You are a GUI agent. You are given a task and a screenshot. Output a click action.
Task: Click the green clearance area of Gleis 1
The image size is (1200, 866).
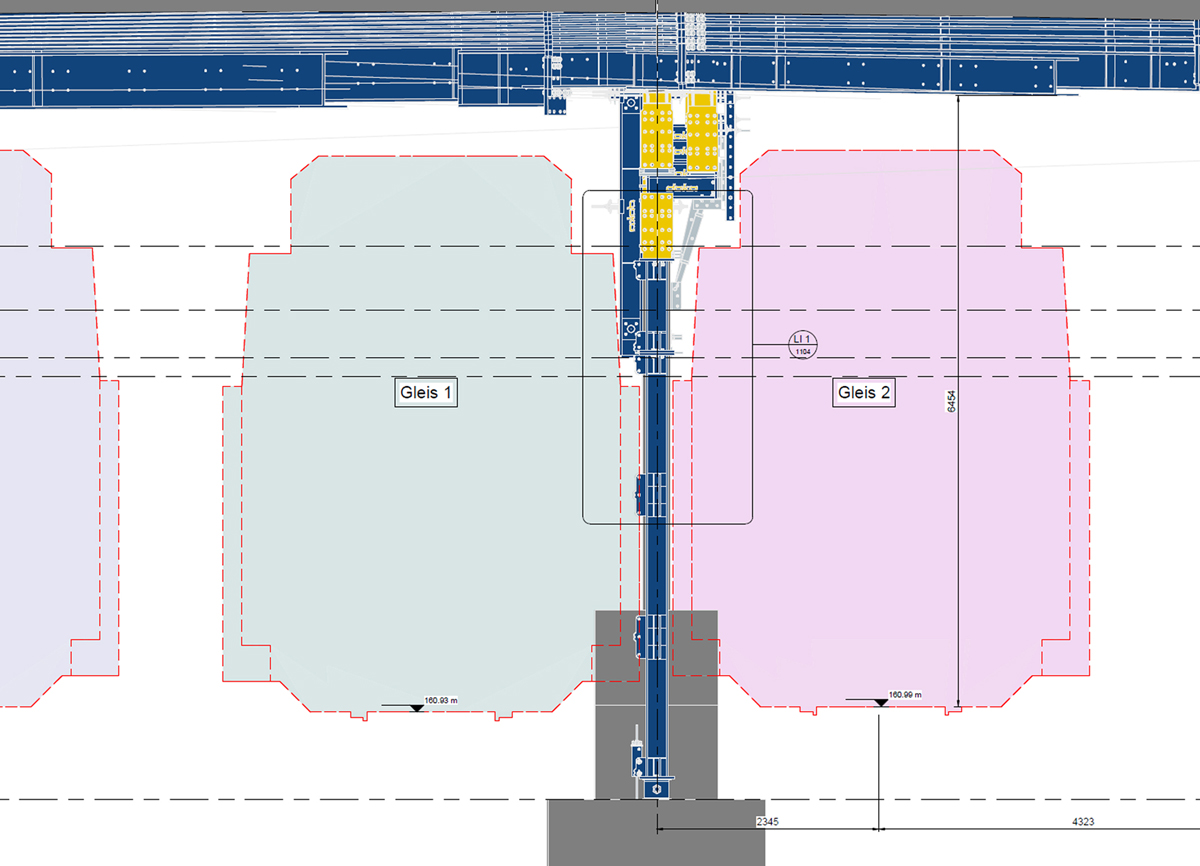click(420, 520)
